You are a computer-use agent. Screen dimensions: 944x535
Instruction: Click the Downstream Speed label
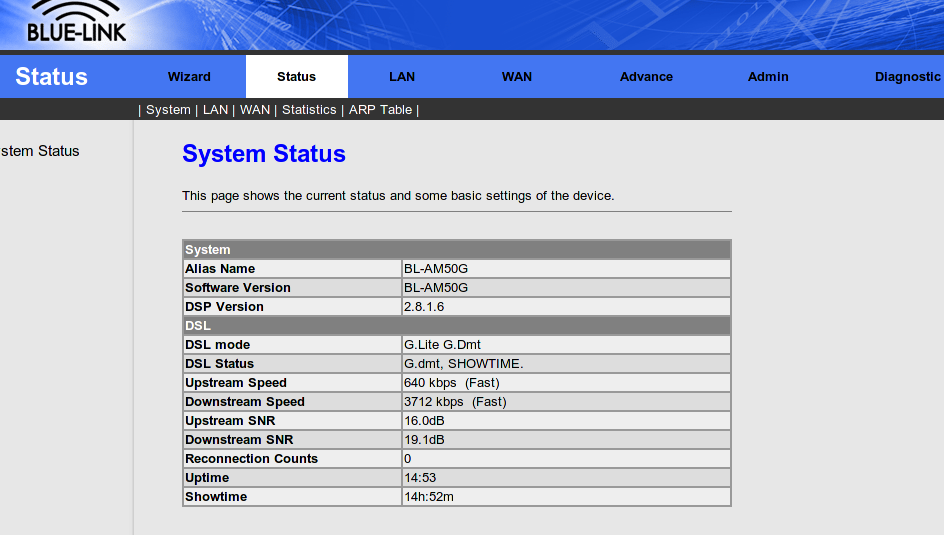pyautogui.click(x=244, y=401)
